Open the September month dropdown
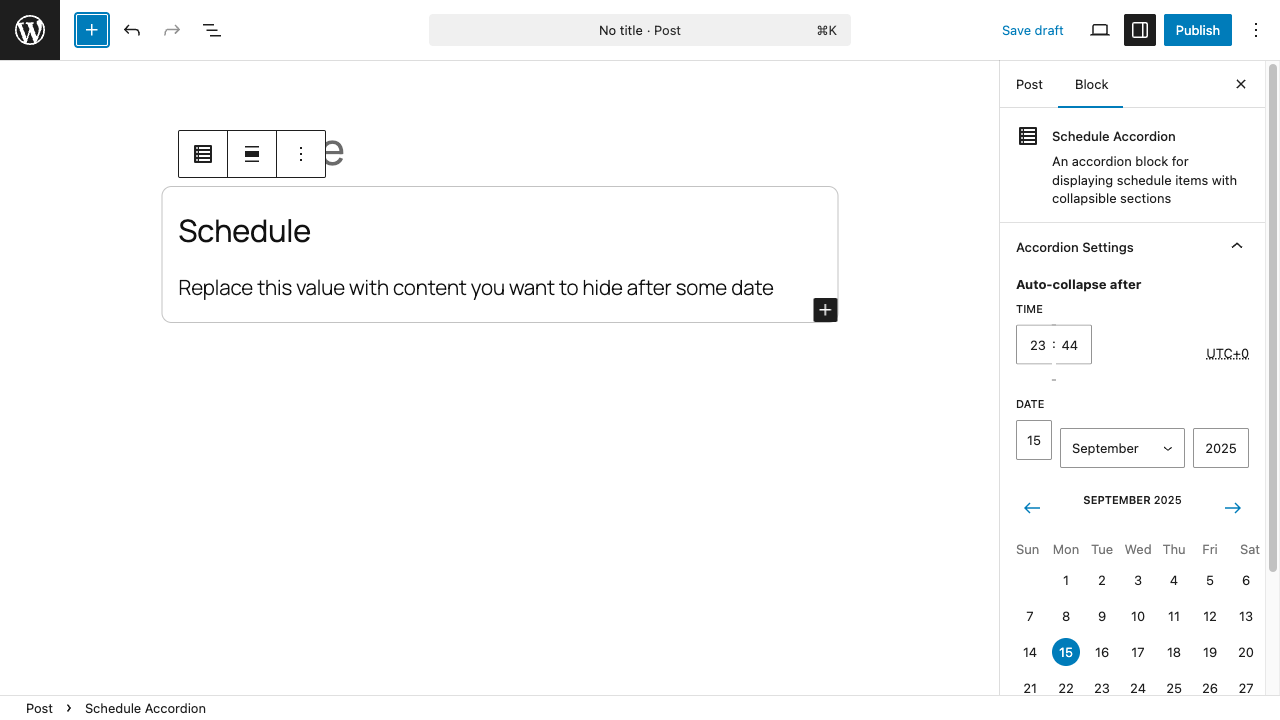 (x=1122, y=448)
